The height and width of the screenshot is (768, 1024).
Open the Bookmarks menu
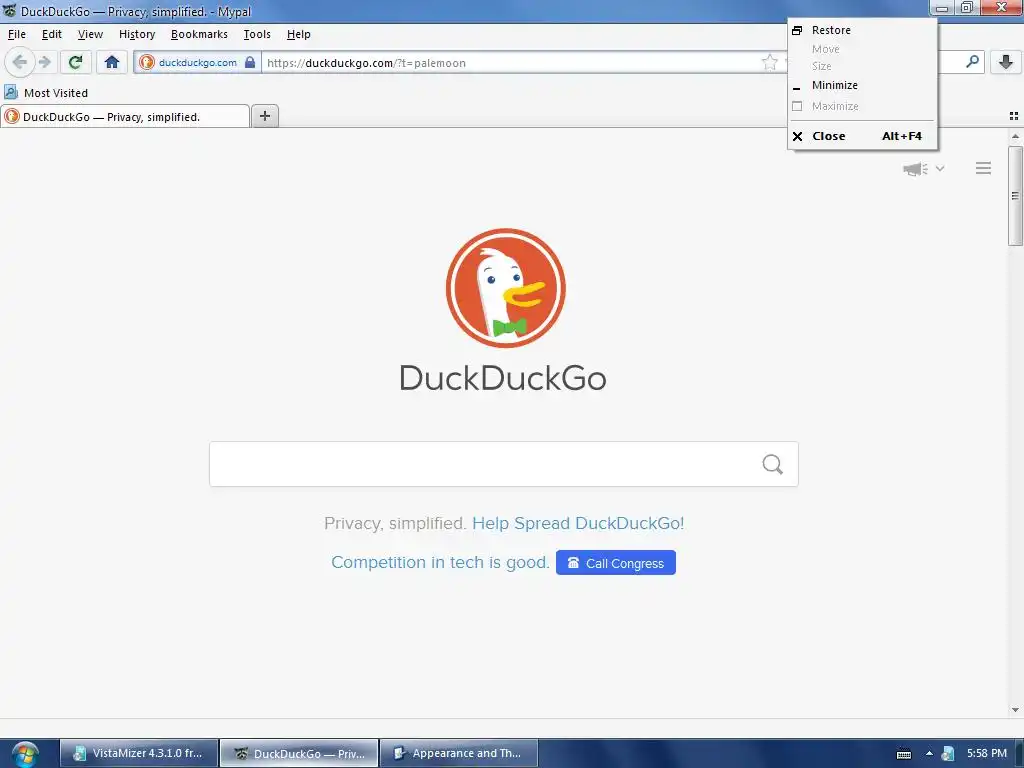click(x=199, y=34)
